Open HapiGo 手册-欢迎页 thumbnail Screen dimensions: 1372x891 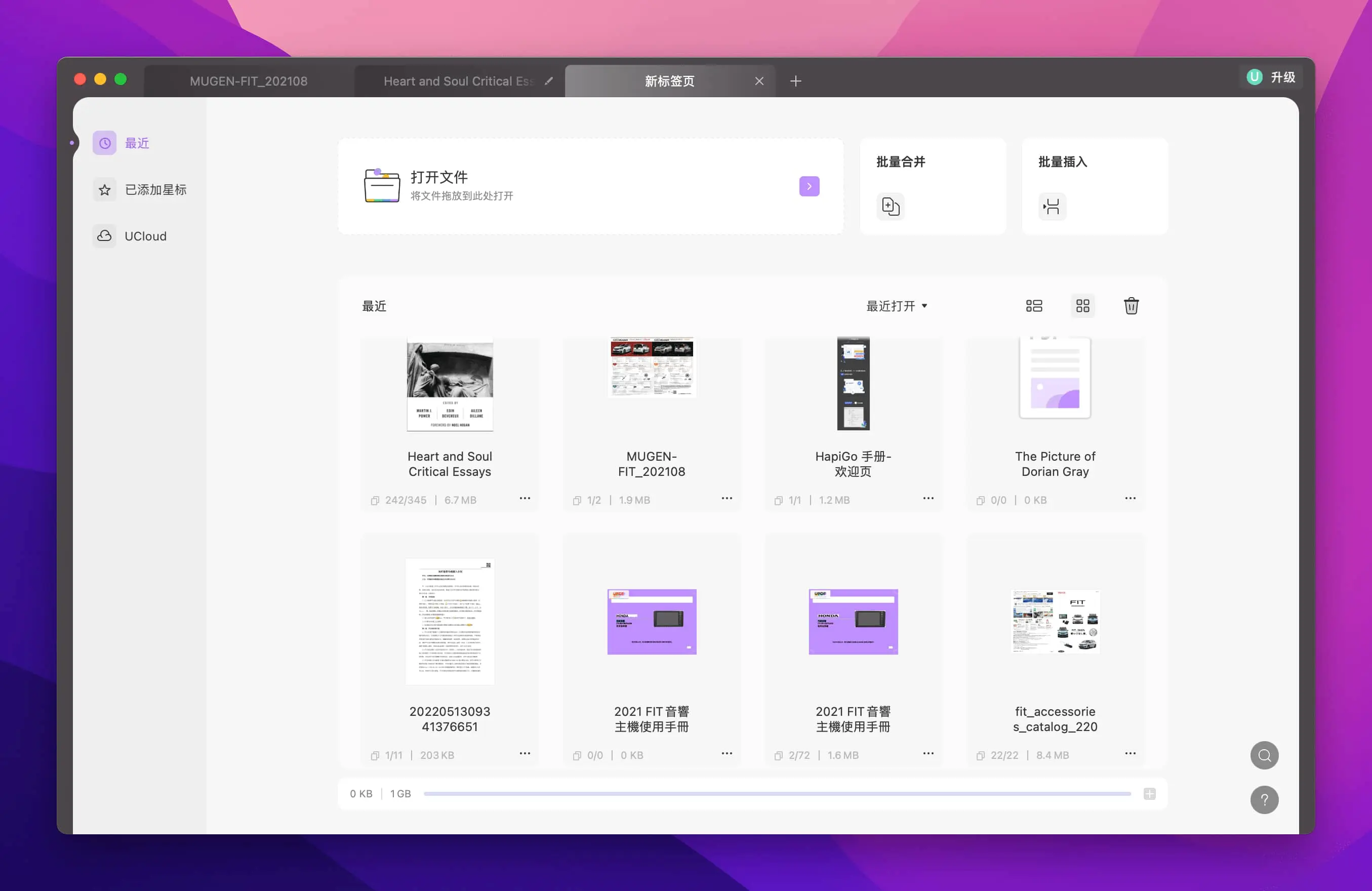point(853,384)
